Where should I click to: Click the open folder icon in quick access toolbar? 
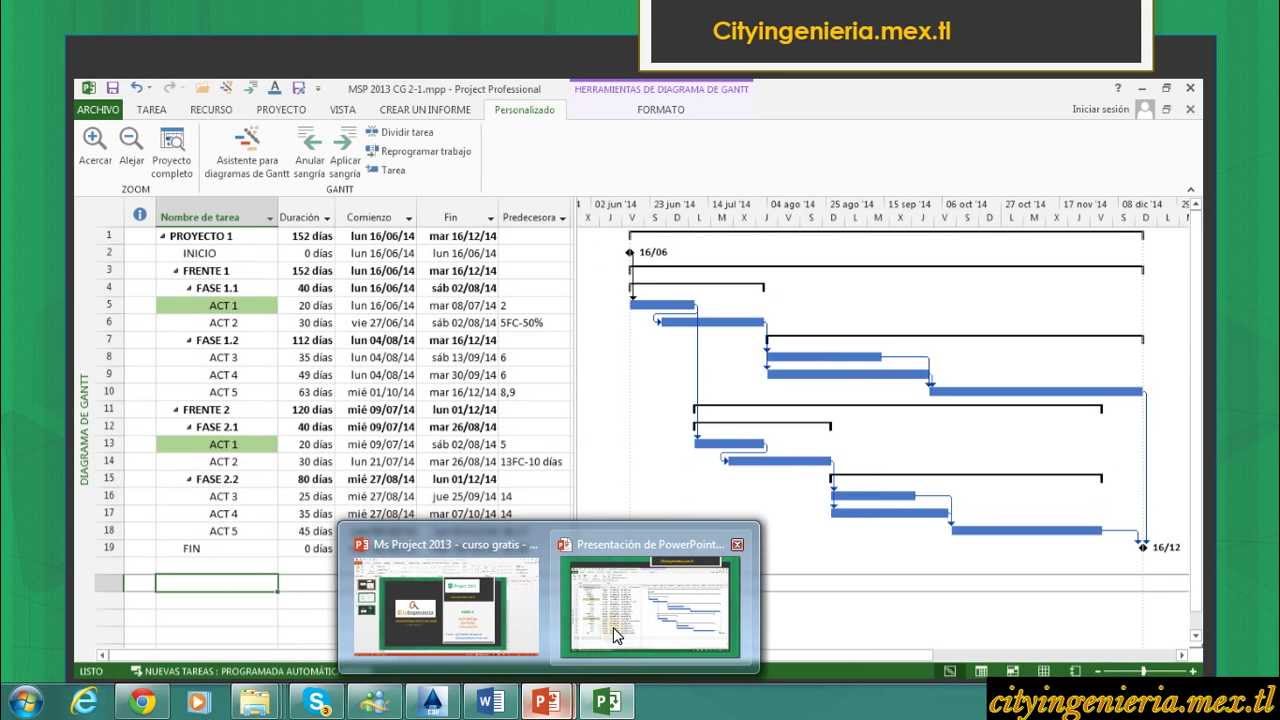coord(202,88)
